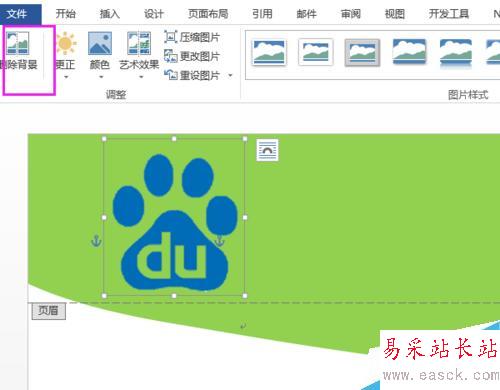
Task: Switch to the Home (开始) tab
Action: pos(66,14)
